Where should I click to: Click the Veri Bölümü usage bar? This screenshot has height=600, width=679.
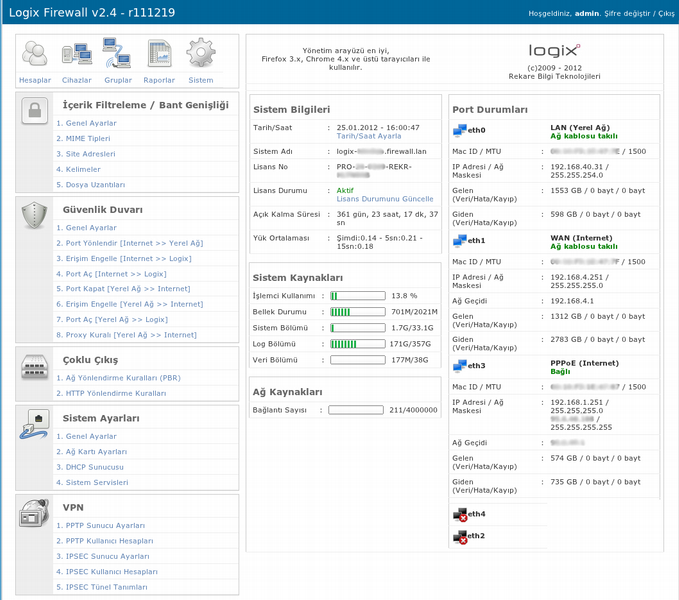click(x=358, y=360)
